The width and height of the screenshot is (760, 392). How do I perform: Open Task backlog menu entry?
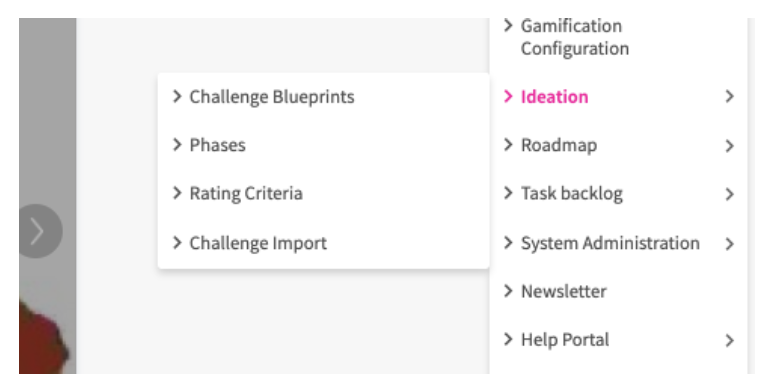coord(571,194)
